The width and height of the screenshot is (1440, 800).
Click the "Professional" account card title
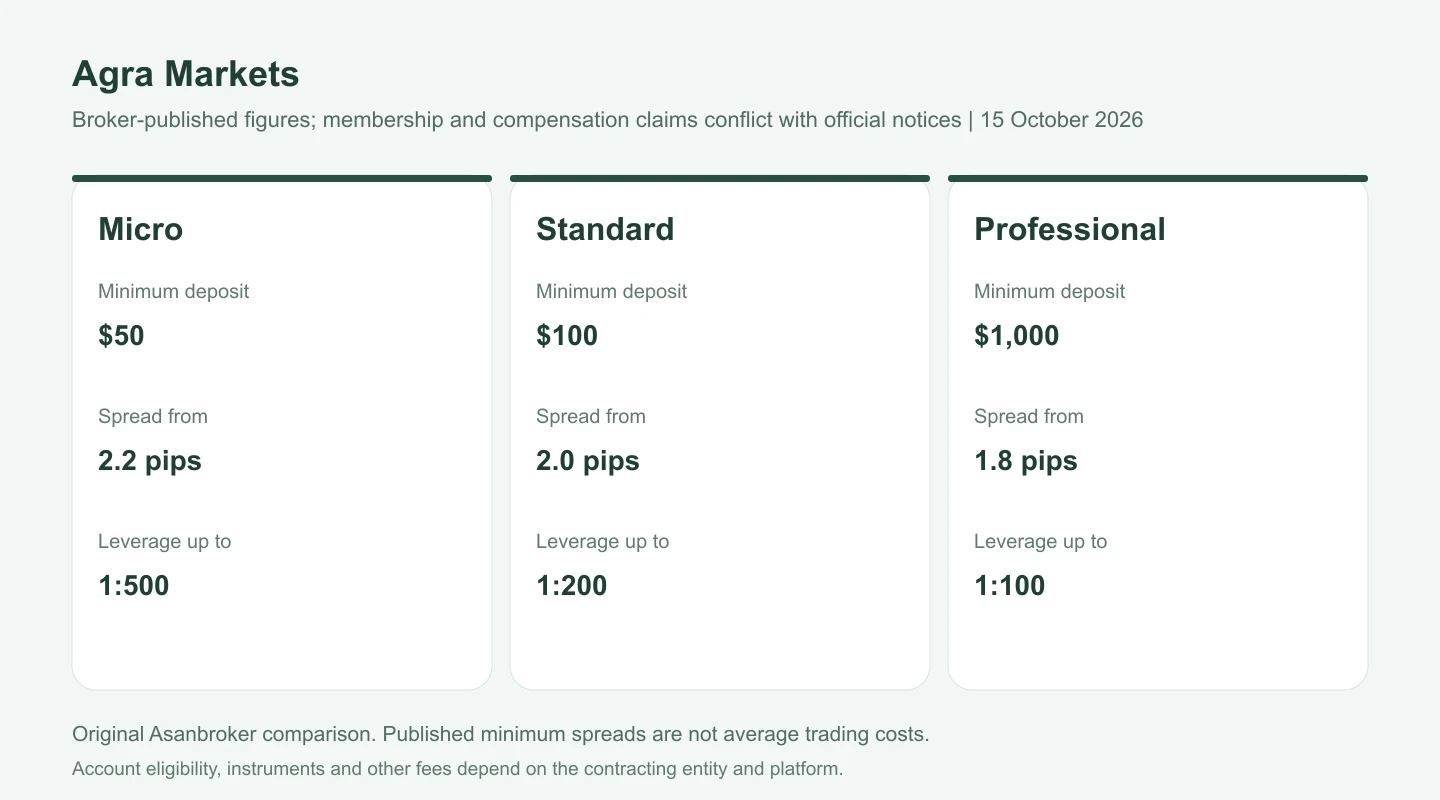[x=1070, y=229]
